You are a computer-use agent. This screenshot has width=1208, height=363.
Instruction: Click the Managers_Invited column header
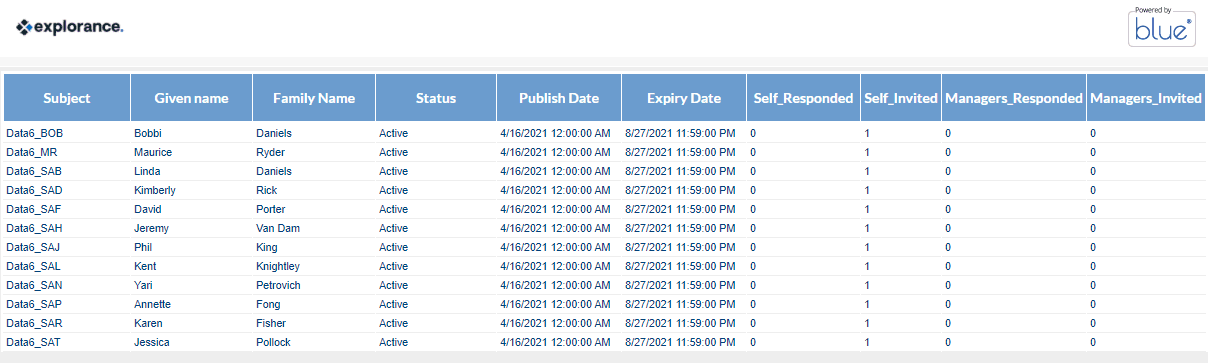point(1146,98)
